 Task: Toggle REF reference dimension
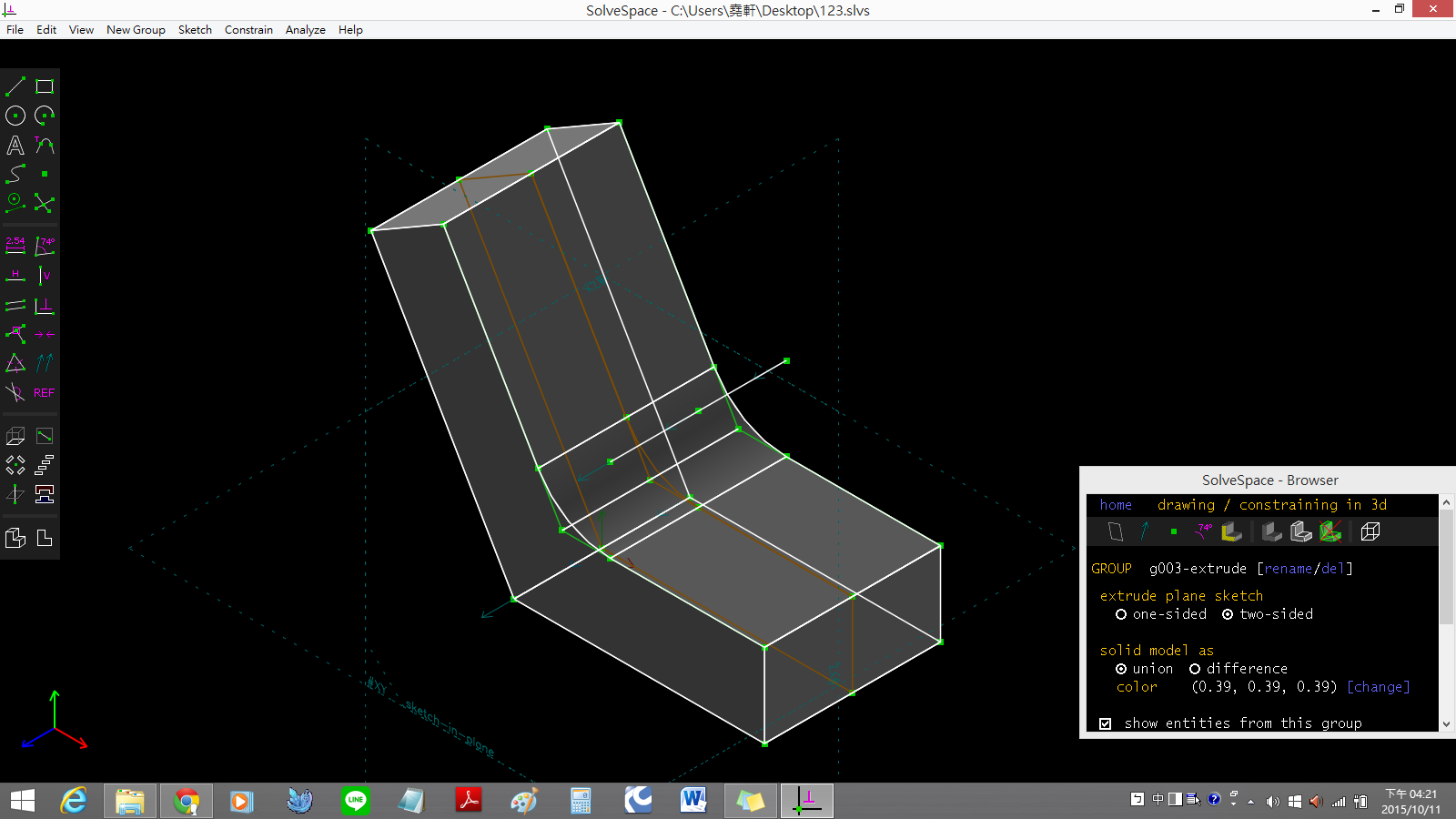(x=45, y=392)
